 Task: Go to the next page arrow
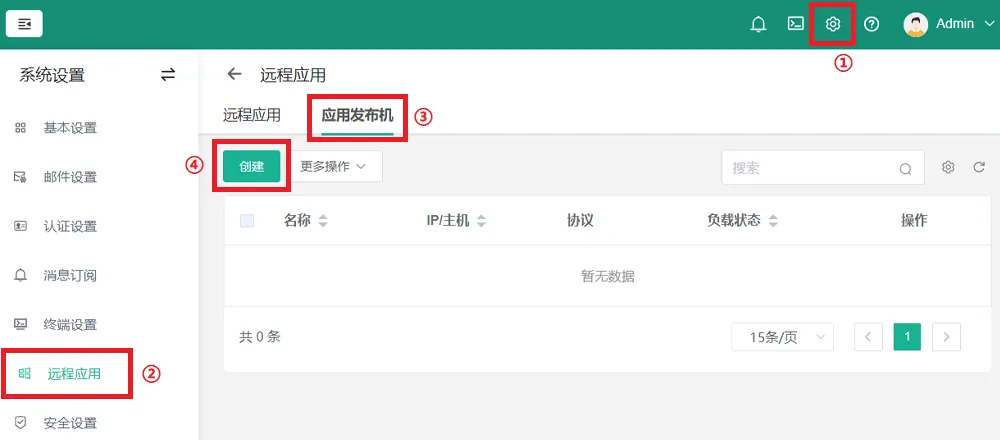pyautogui.click(x=946, y=337)
